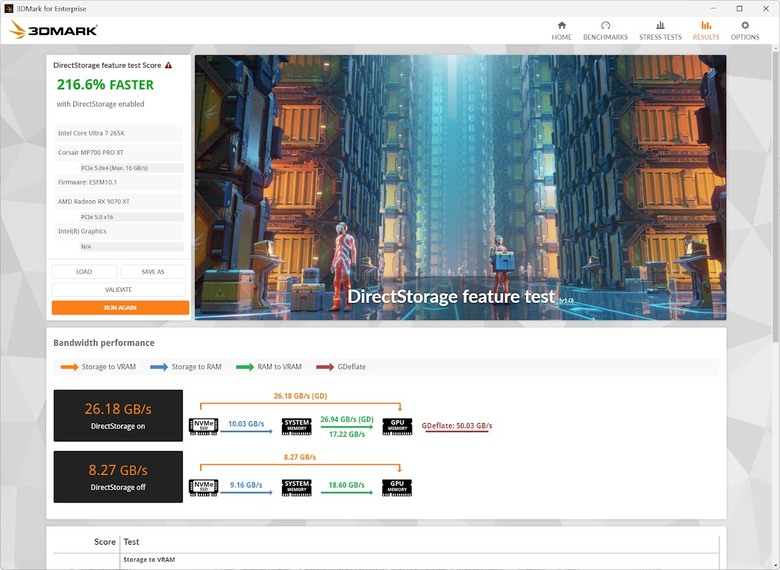The height and width of the screenshot is (570, 780).
Task: Click NVMe SSD icon in DirectStorage off row
Action: coord(203,487)
